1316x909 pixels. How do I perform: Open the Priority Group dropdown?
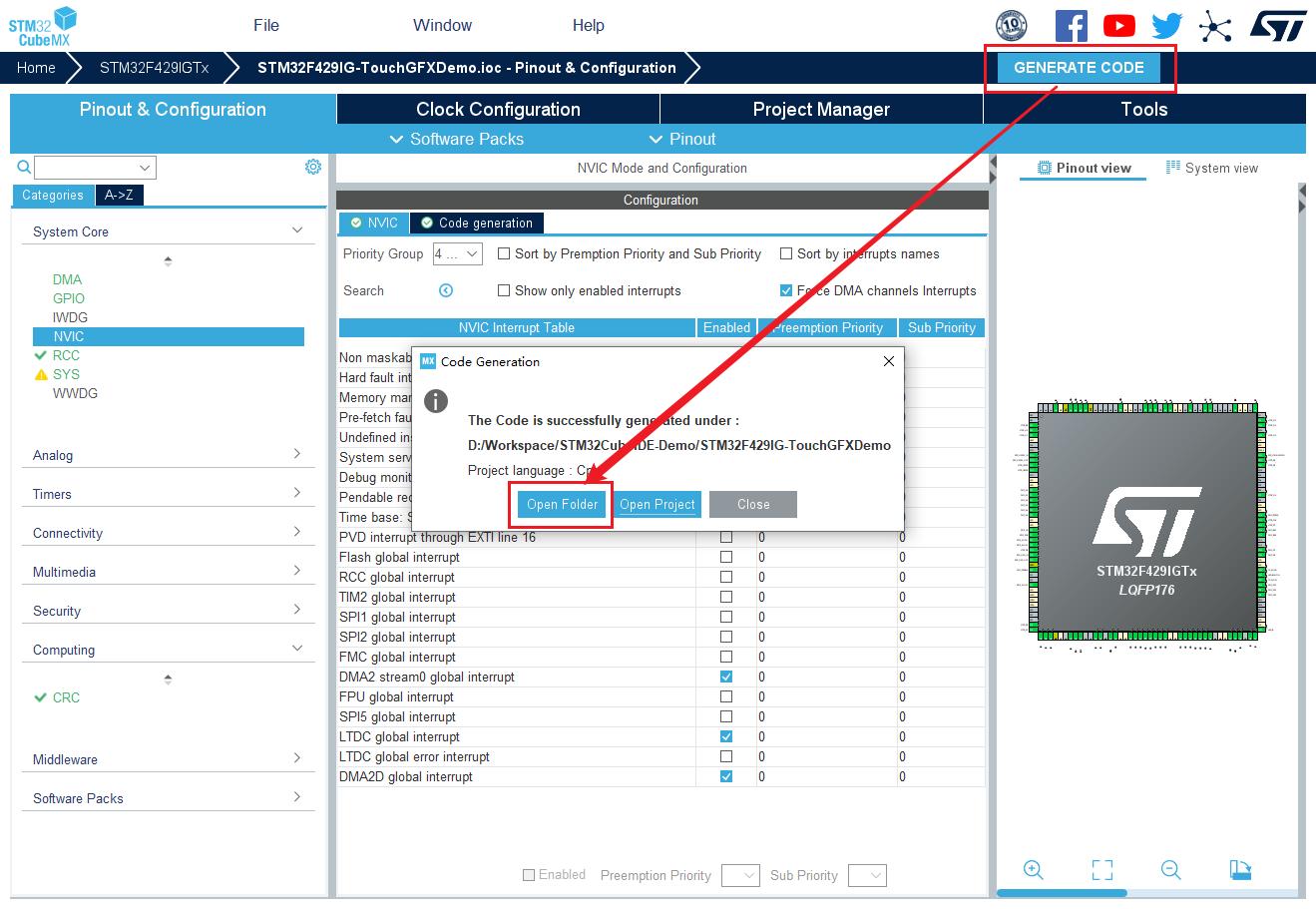(458, 254)
